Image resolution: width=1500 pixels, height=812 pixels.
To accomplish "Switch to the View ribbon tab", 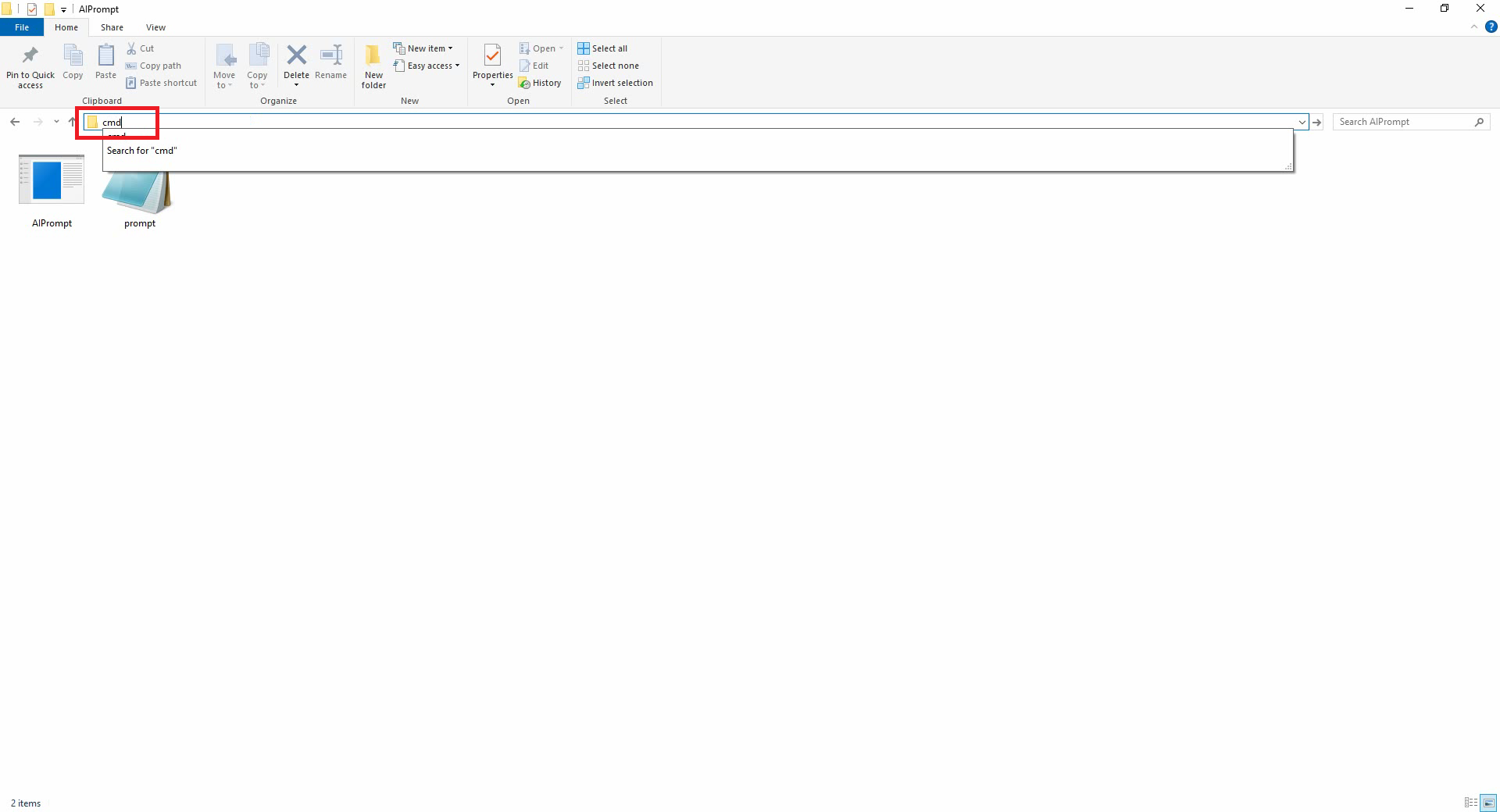I will (155, 27).
